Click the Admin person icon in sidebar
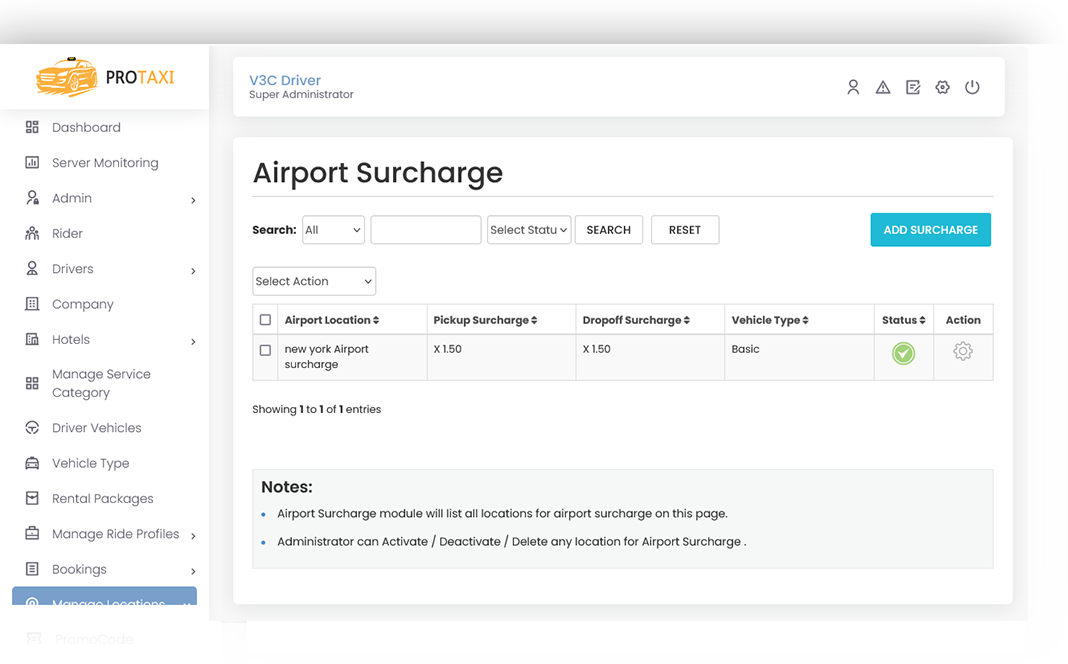Viewport: 1068px width, 664px height. [32, 198]
